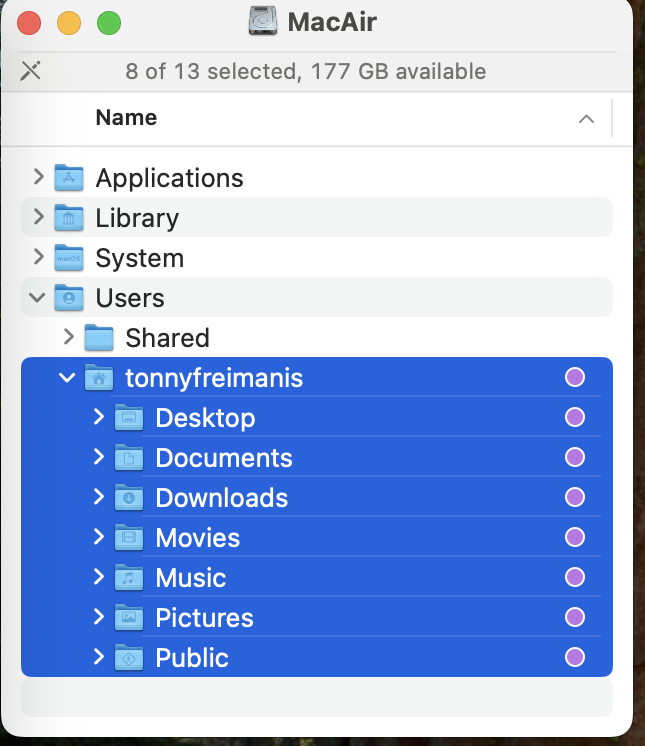
Task: Click the purple tag dot on Documents
Action: tap(575, 457)
